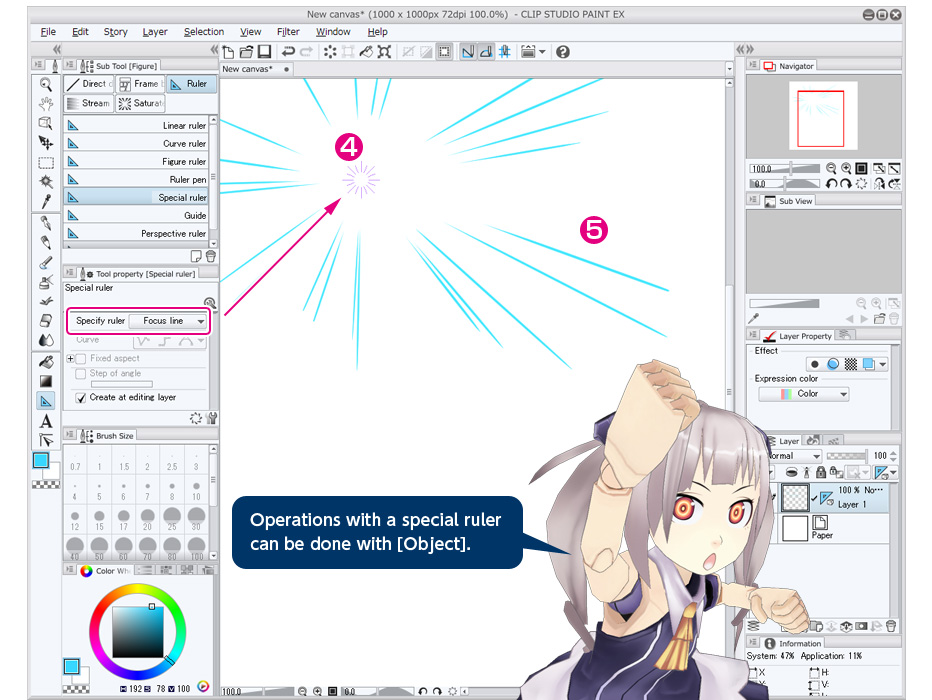Check the Fixed aspect option

pyautogui.click(x=82, y=358)
